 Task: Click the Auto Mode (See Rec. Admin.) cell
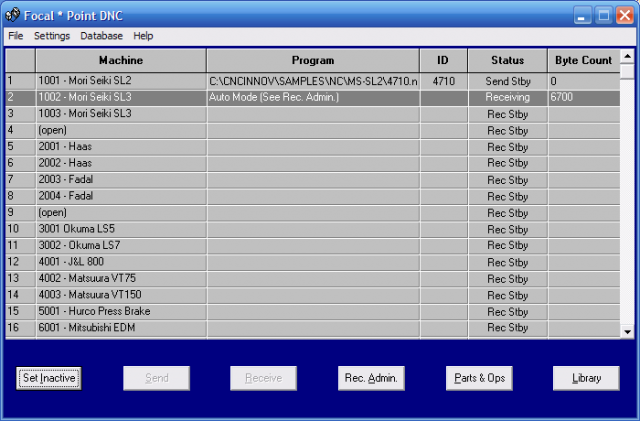tap(313, 98)
